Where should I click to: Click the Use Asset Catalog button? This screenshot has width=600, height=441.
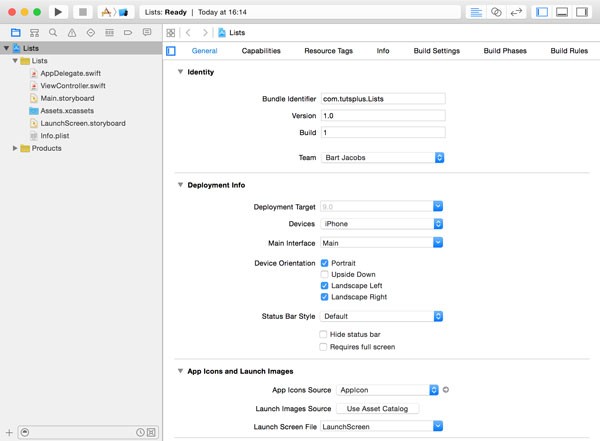[x=377, y=408]
